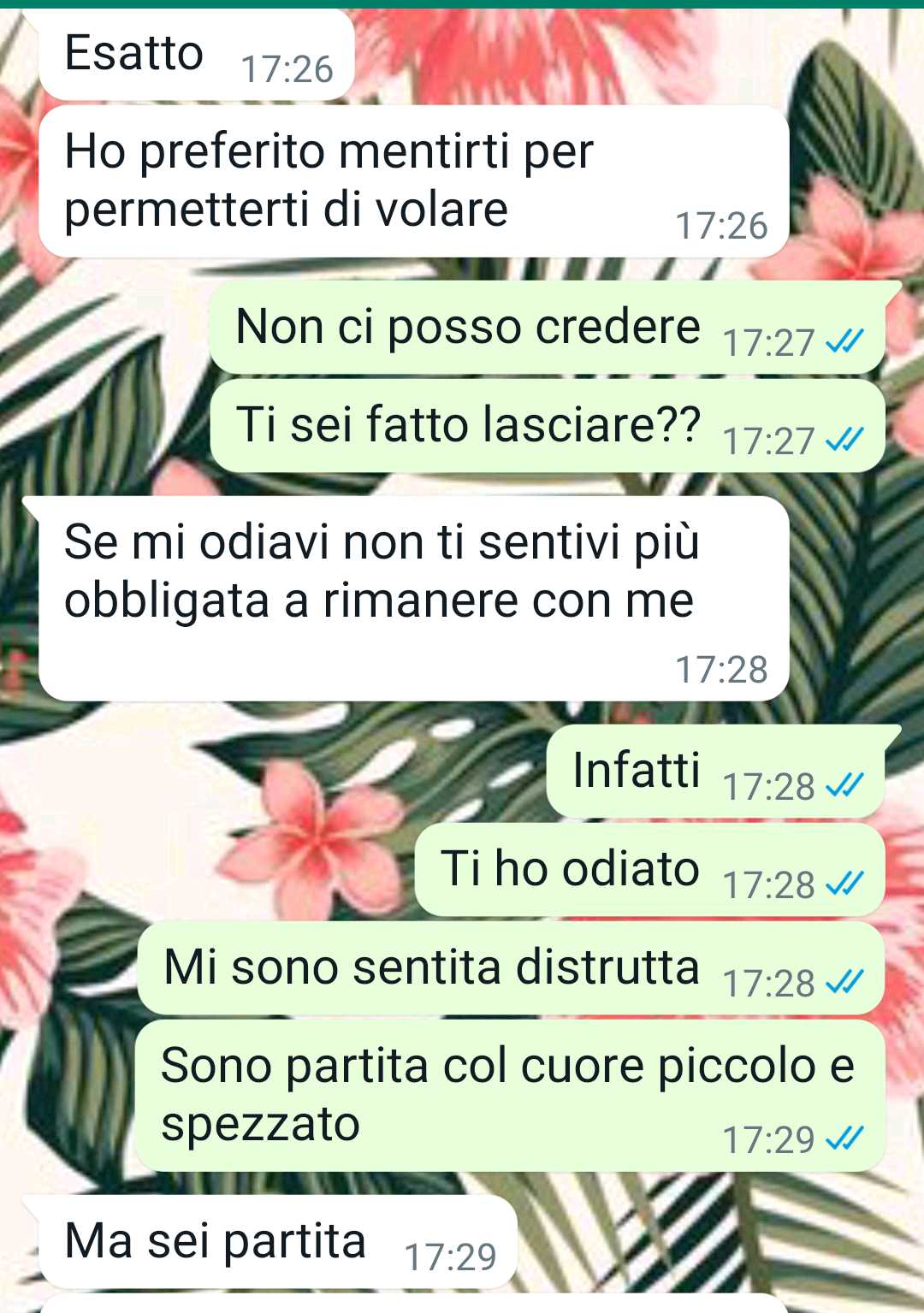Select the message 'Ho preferito mentirti per permetterti di volare'
Image resolution: width=924 pixels, height=1313 pixels.
click(x=413, y=182)
